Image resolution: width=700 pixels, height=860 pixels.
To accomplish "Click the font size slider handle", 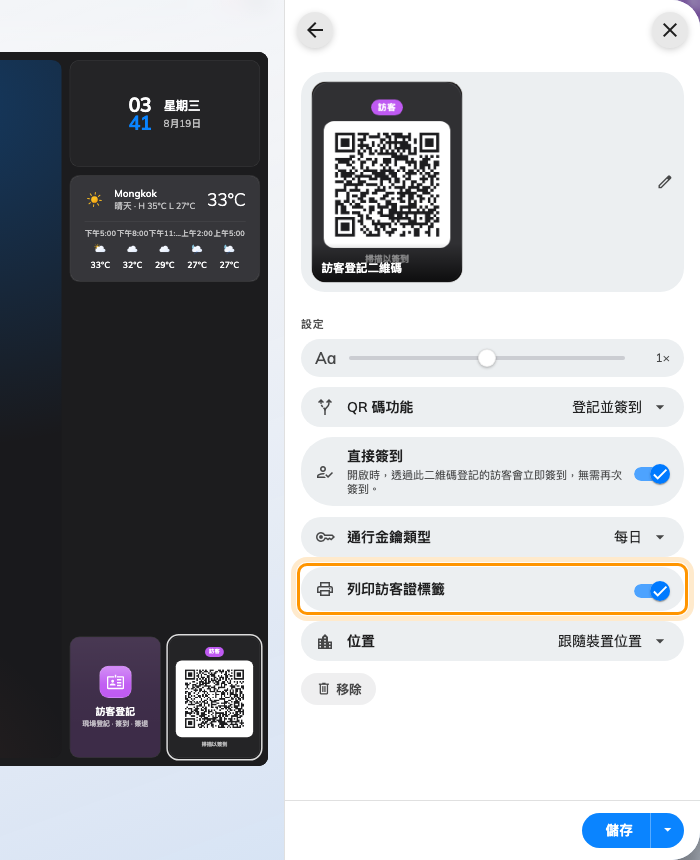I will pyautogui.click(x=487, y=358).
